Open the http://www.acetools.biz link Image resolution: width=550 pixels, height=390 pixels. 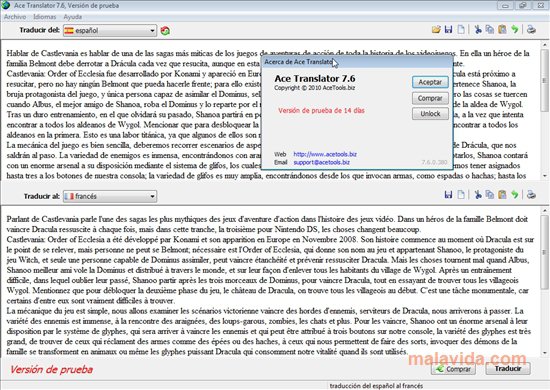(x=325, y=154)
